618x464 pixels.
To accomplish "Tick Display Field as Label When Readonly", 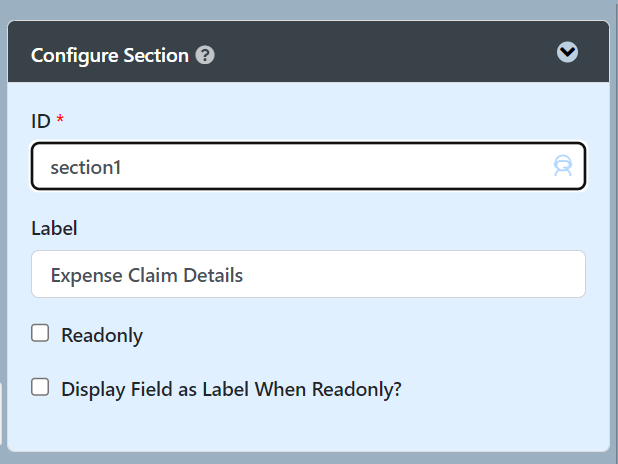I will coord(40,387).
